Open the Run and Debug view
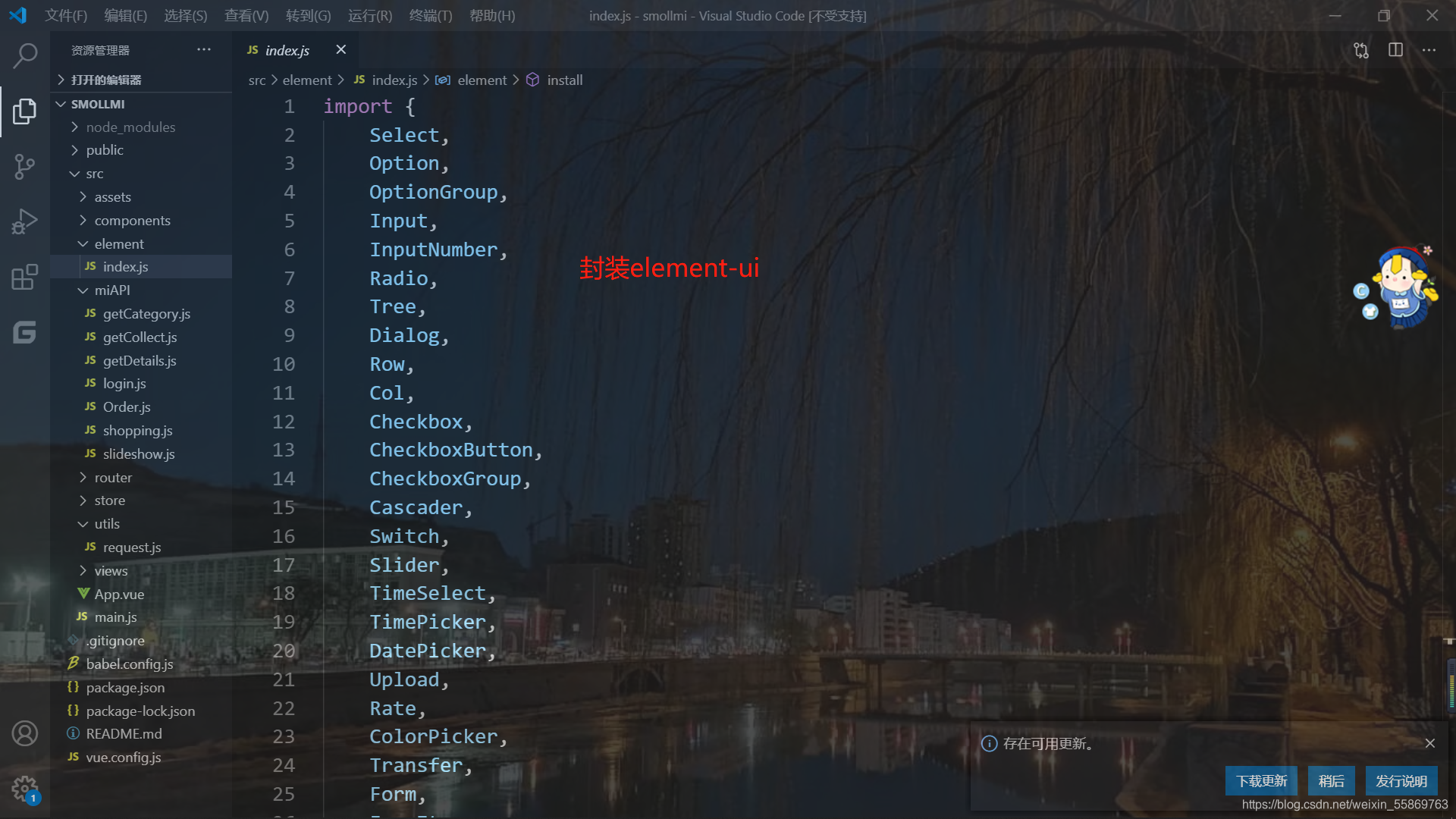This screenshot has width=1456, height=819. pos(25,221)
